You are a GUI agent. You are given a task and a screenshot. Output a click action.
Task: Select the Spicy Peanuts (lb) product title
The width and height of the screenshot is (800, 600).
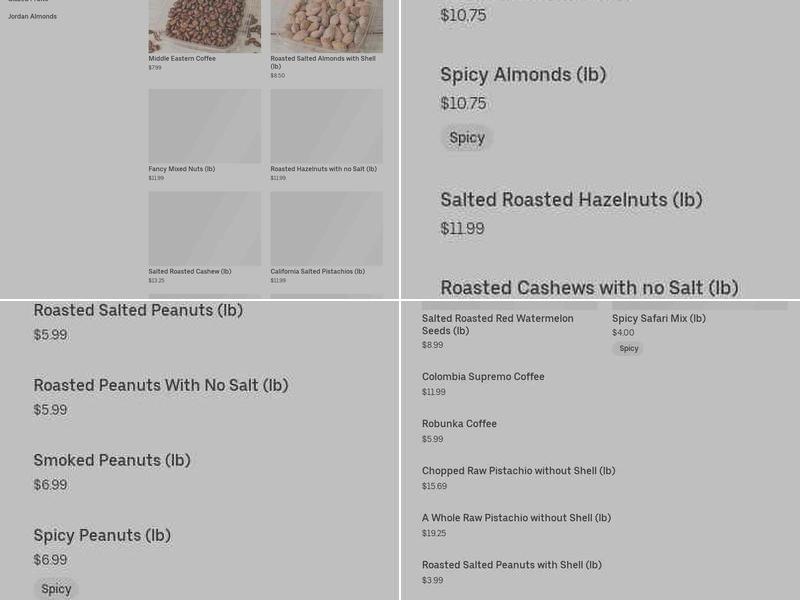tap(102, 535)
